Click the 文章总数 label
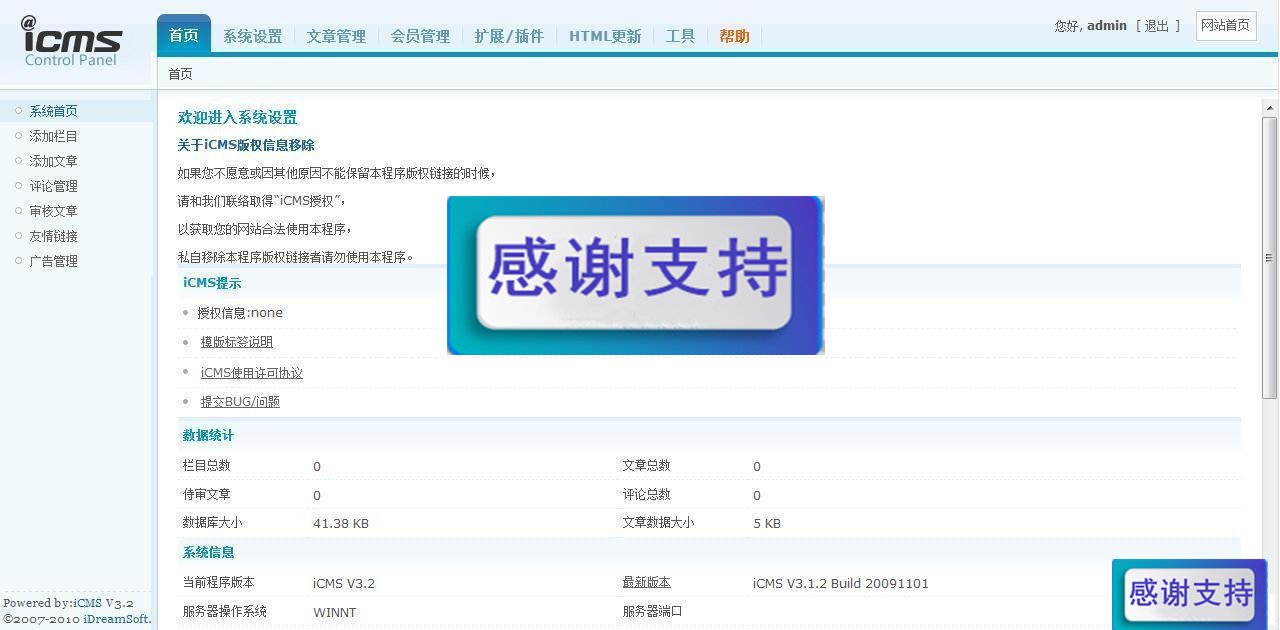Image resolution: width=1280 pixels, height=630 pixels. (647, 465)
